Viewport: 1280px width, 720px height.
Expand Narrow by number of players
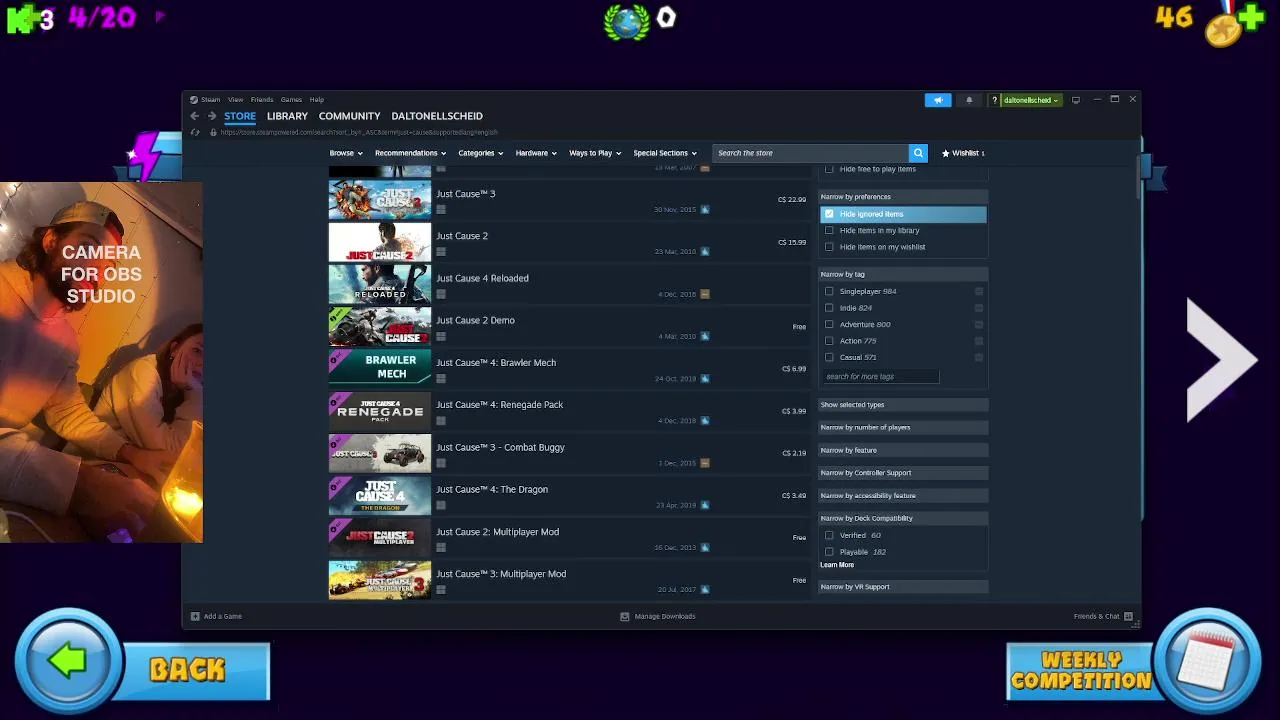904,427
